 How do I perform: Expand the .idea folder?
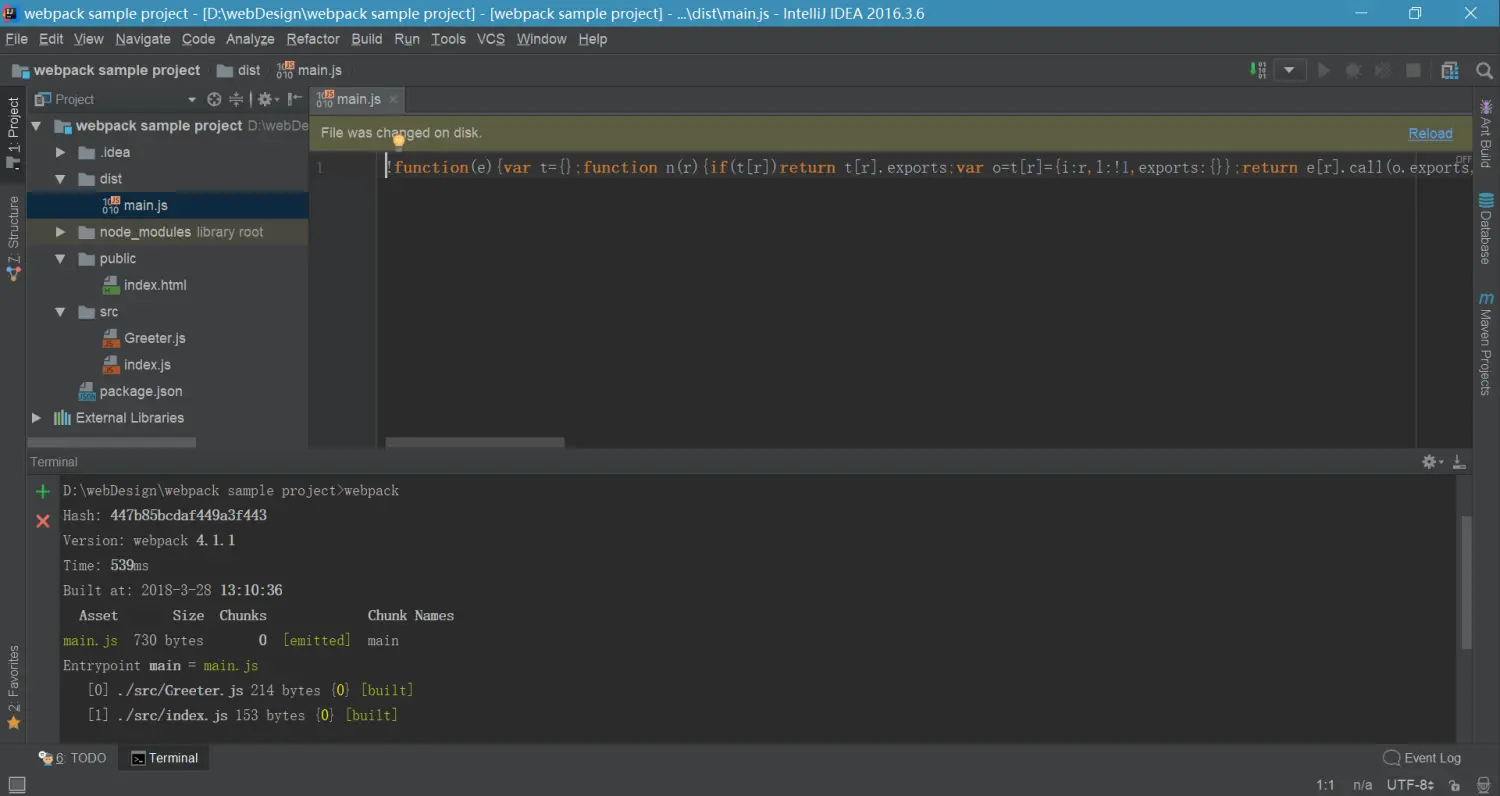[x=61, y=152]
